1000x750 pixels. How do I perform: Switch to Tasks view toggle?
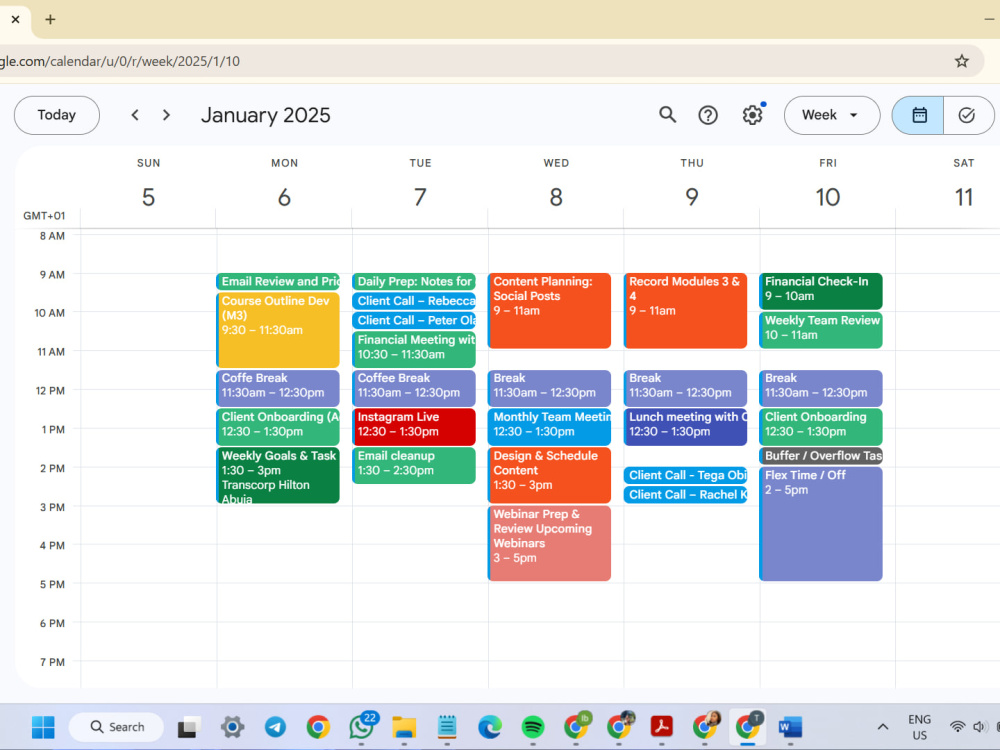967,115
